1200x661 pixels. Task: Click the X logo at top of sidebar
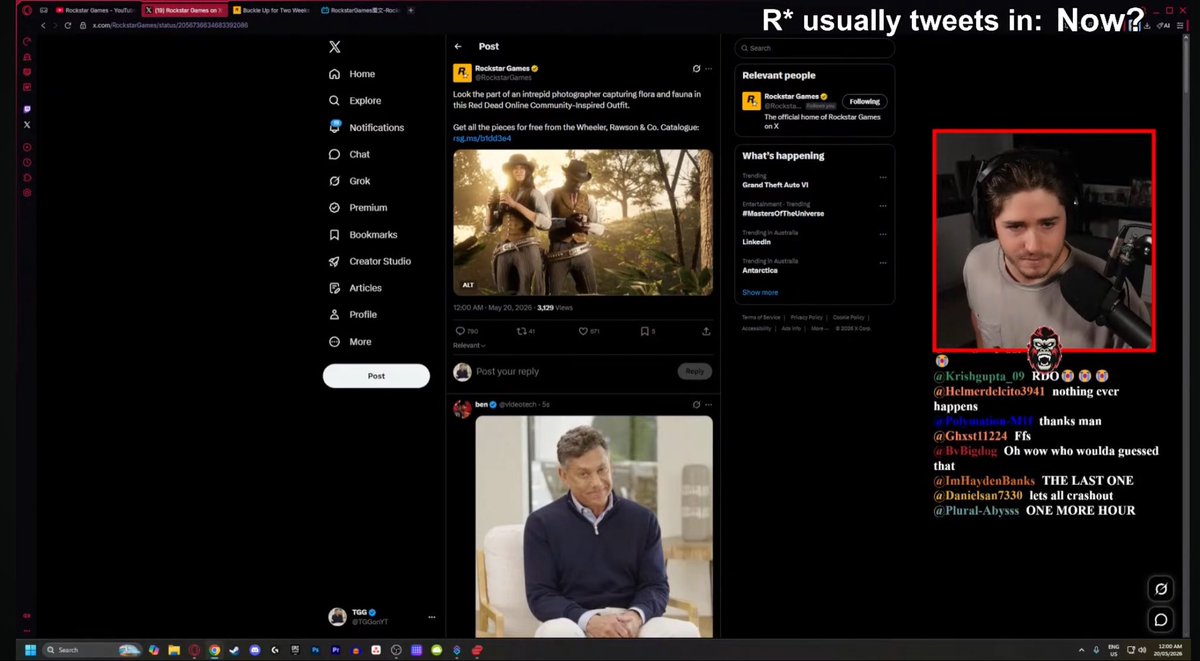[x=335, y=47]
